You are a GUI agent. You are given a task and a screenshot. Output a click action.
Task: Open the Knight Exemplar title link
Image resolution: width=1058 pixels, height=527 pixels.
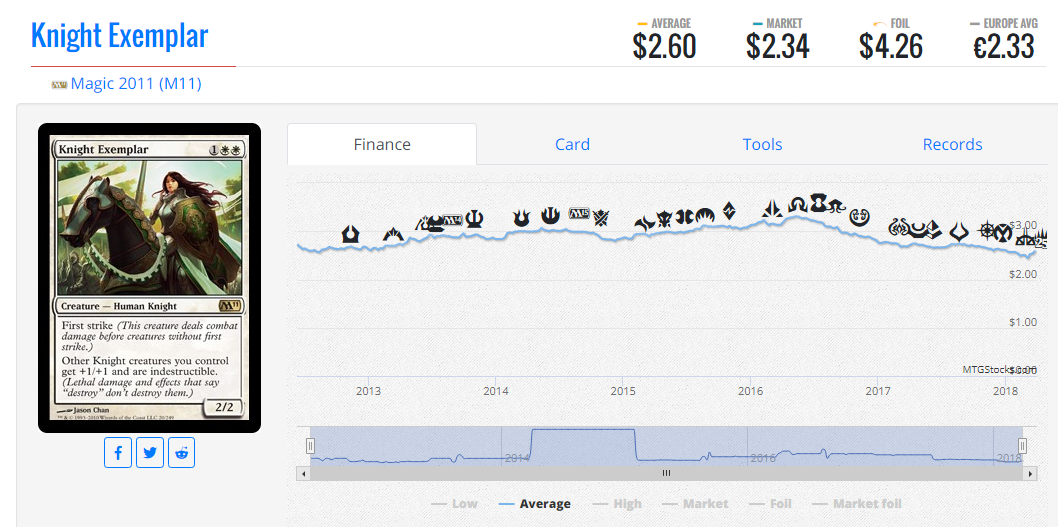[119, 35]
